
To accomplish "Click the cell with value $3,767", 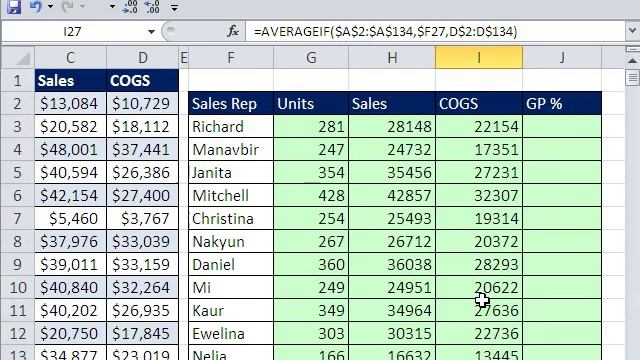I will pos(142,218).
